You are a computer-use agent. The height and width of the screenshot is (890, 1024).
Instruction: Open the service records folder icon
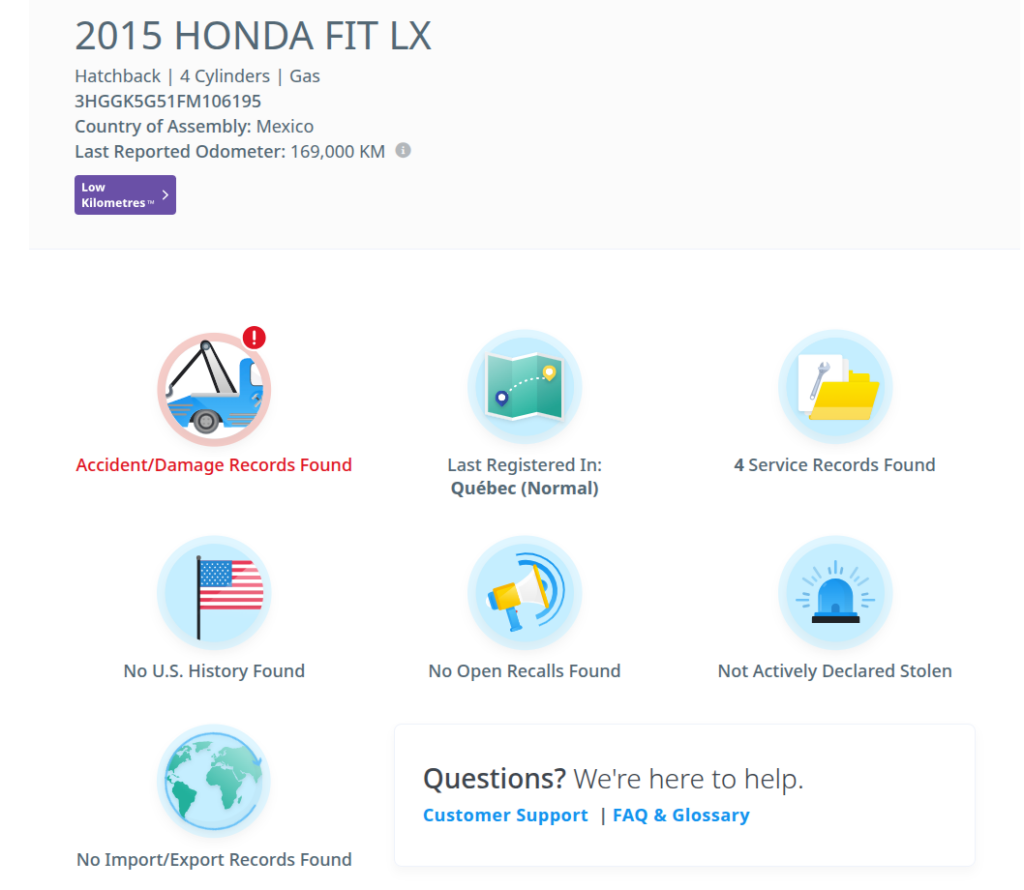click(x=835, y=387)
